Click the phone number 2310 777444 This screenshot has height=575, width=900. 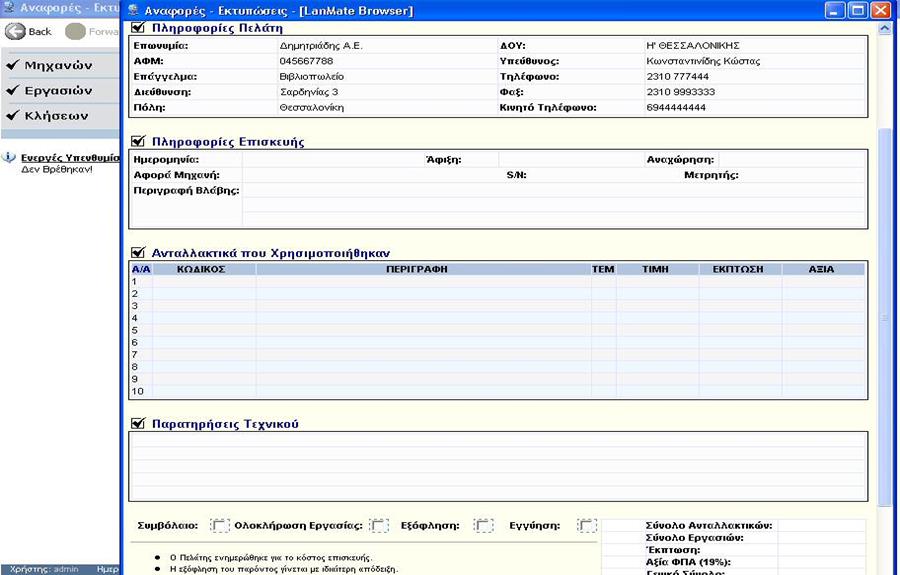coord(677,76)
